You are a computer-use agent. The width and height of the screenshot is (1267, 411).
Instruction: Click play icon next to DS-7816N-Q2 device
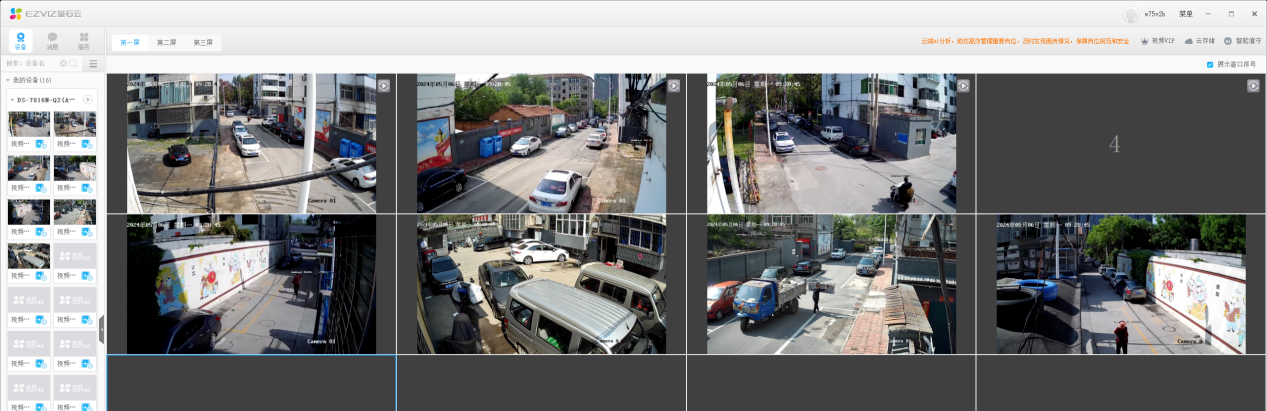click(x=88, y=99)
